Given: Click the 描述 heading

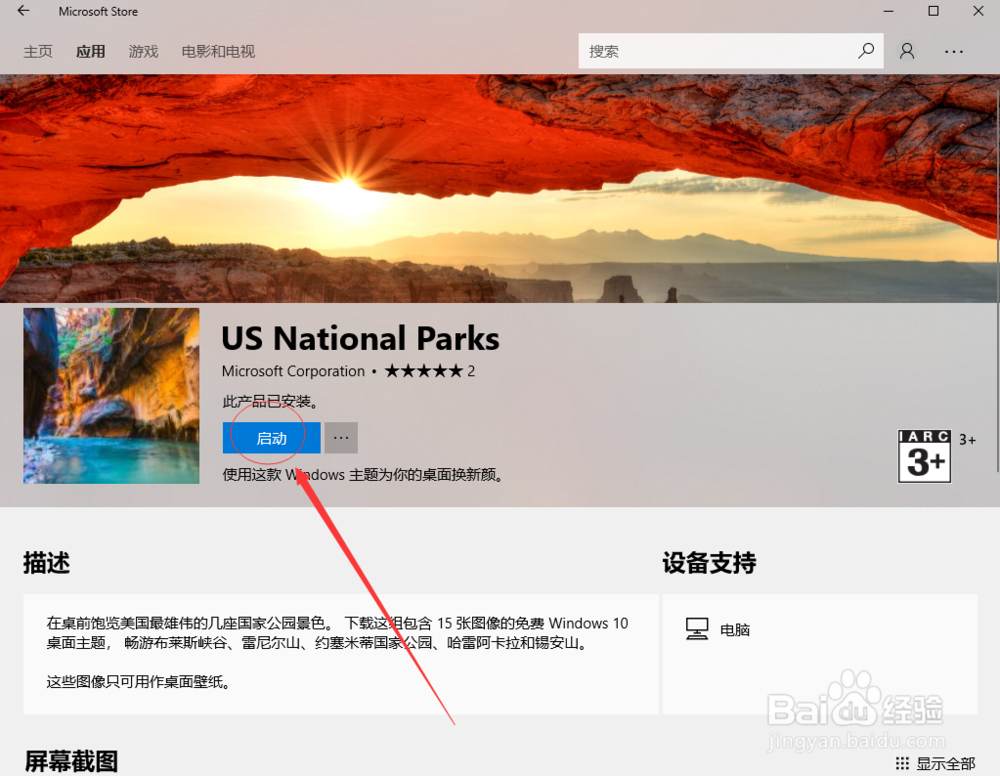Looking at the screenshot, I should [x=47, y=563].
